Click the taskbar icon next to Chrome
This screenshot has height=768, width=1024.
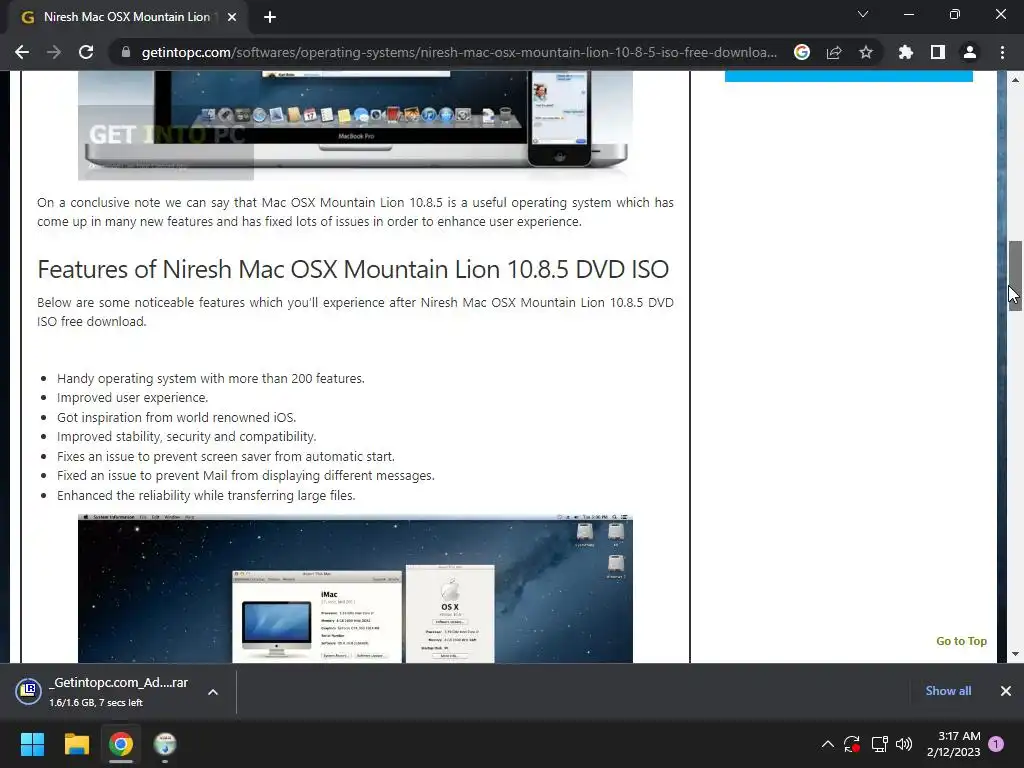tap(165, 744)
